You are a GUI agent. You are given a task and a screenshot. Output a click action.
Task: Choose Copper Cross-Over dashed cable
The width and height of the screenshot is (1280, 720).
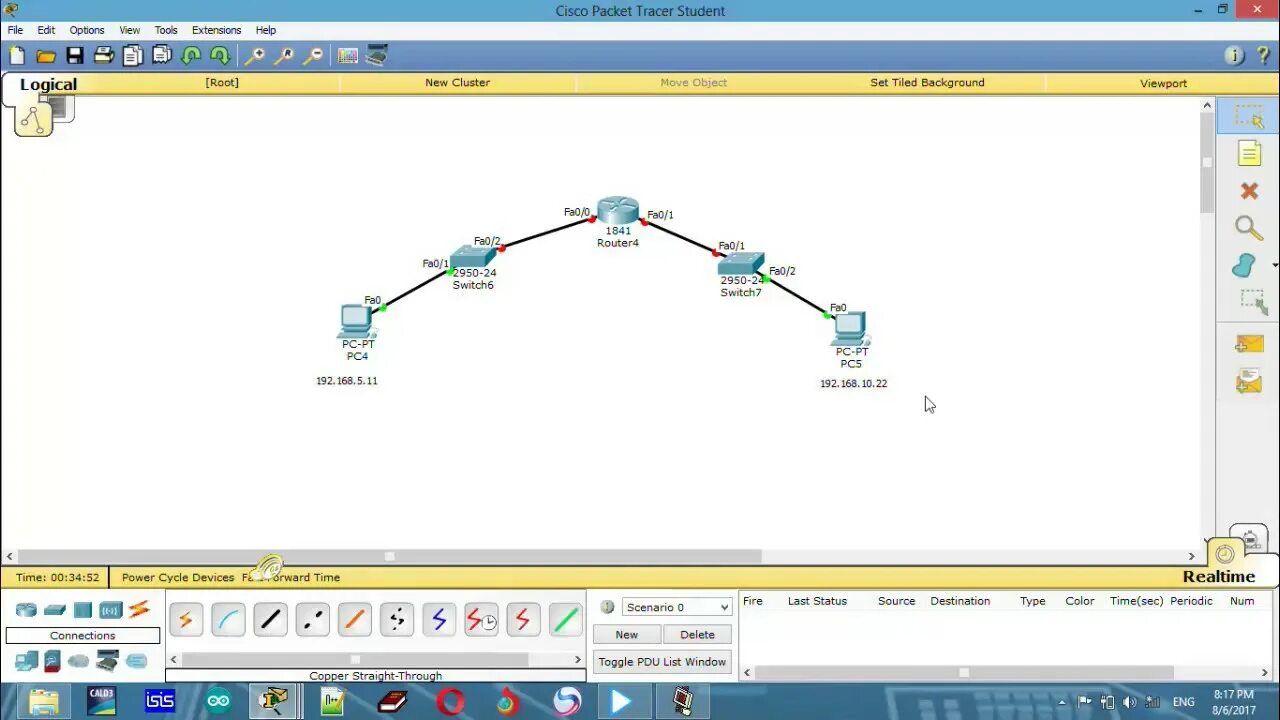coord(312,620)
